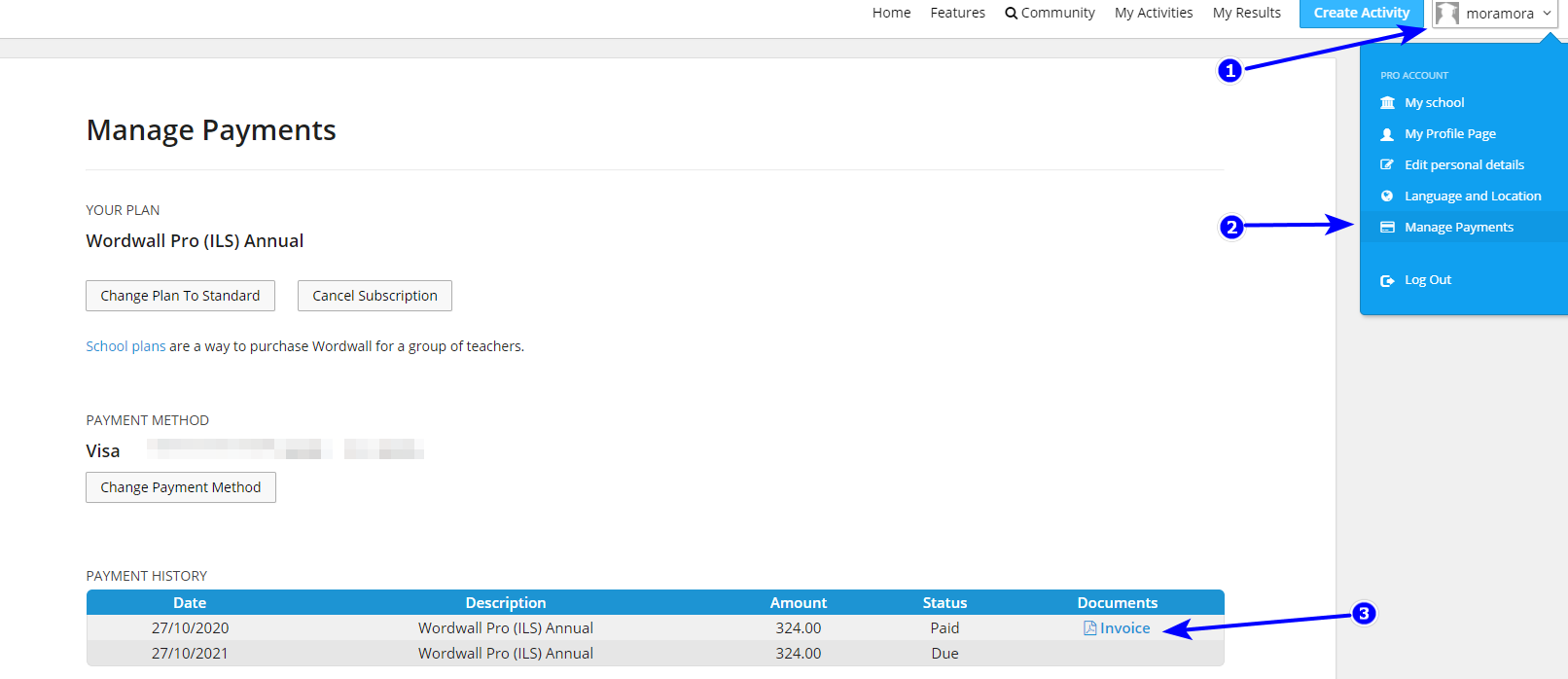Click the Community search magnifier icon

[1011, 14]
